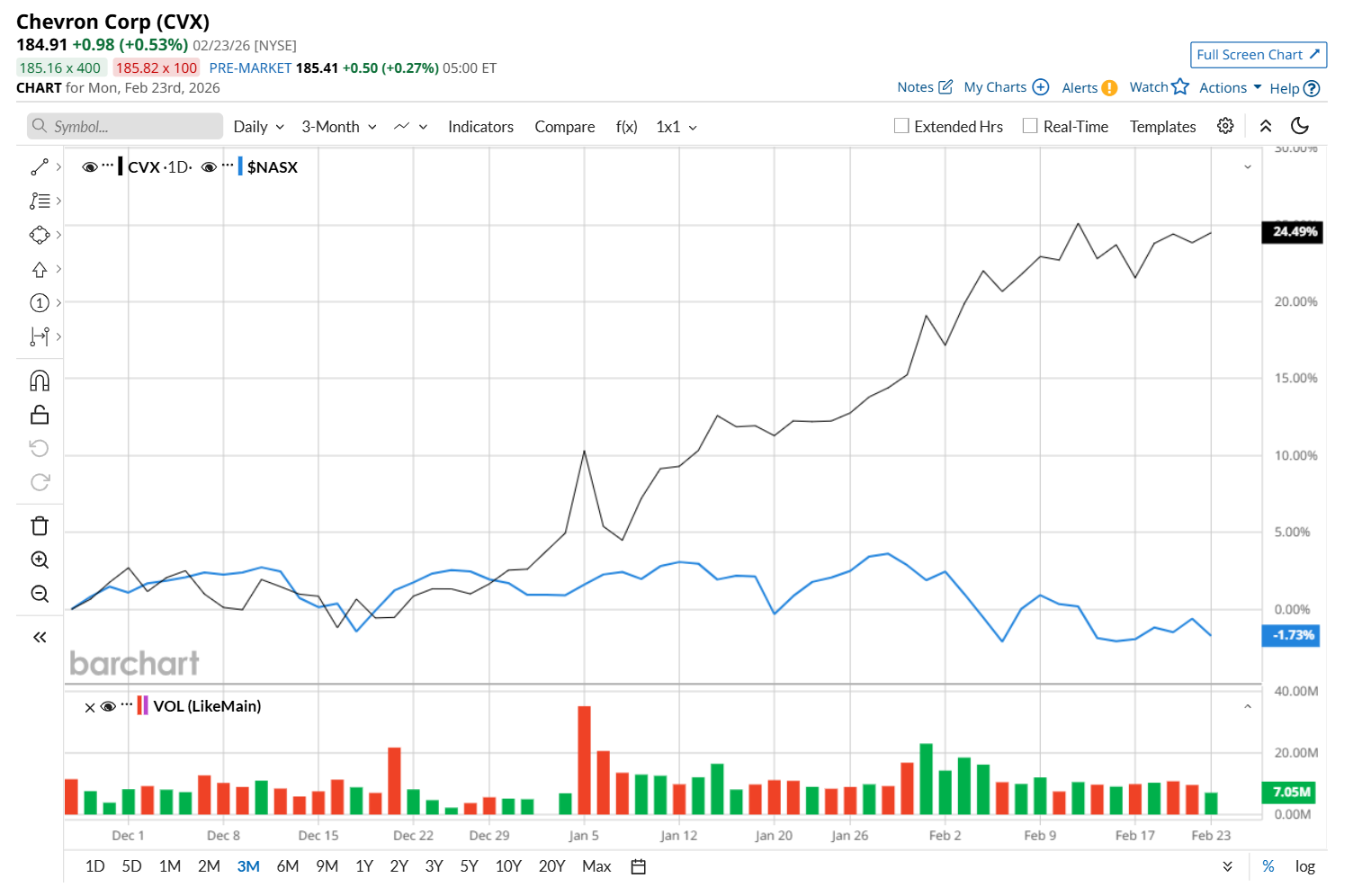Open the Alerts warning badge
Screen dimensions: 1362x896
click(x=1110, y=88)
